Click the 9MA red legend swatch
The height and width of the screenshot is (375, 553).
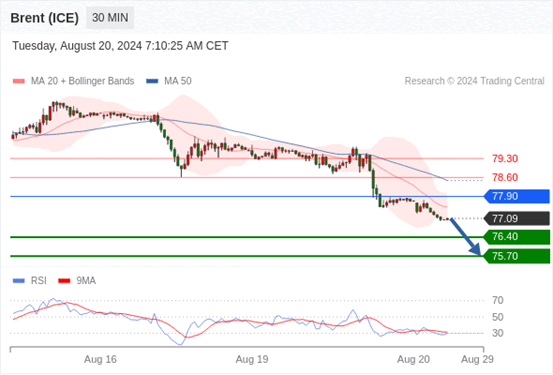(64, 281)
